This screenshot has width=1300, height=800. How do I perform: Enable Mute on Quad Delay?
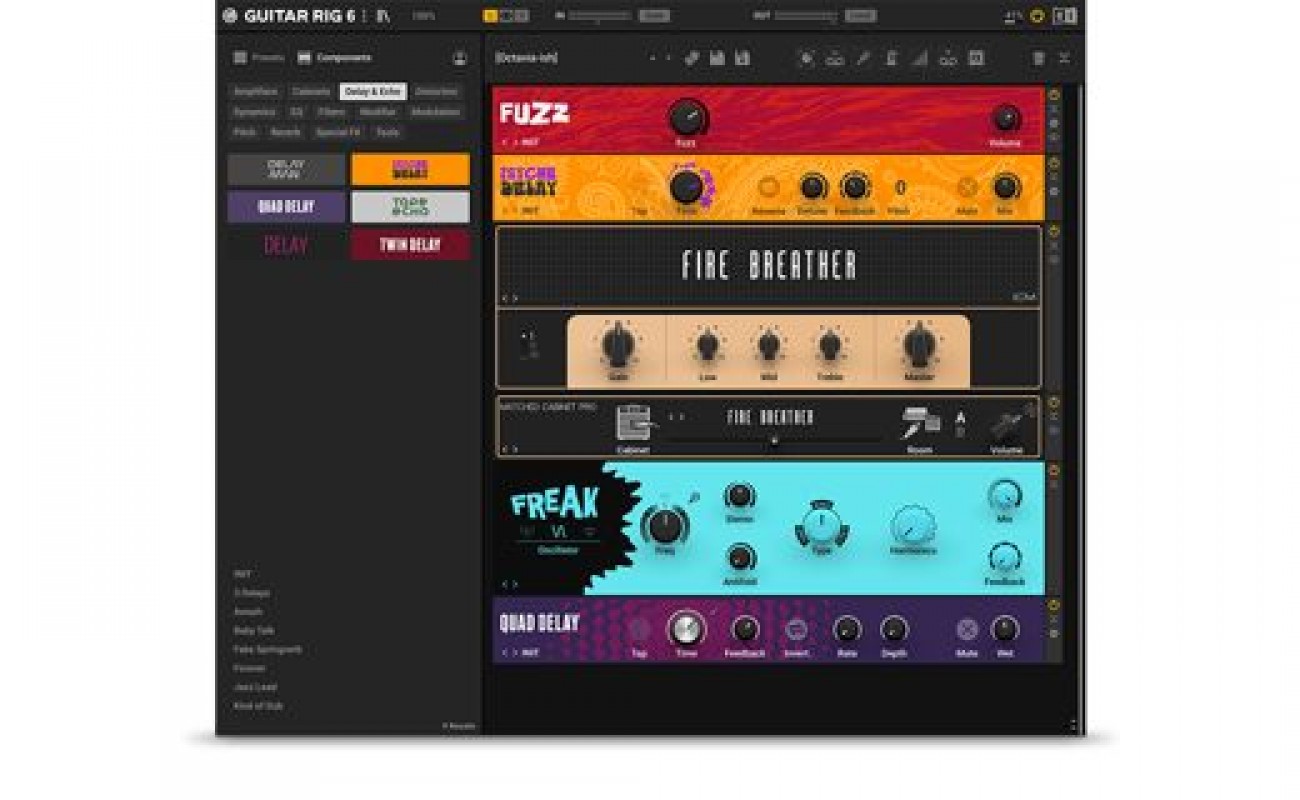point(967,630)
